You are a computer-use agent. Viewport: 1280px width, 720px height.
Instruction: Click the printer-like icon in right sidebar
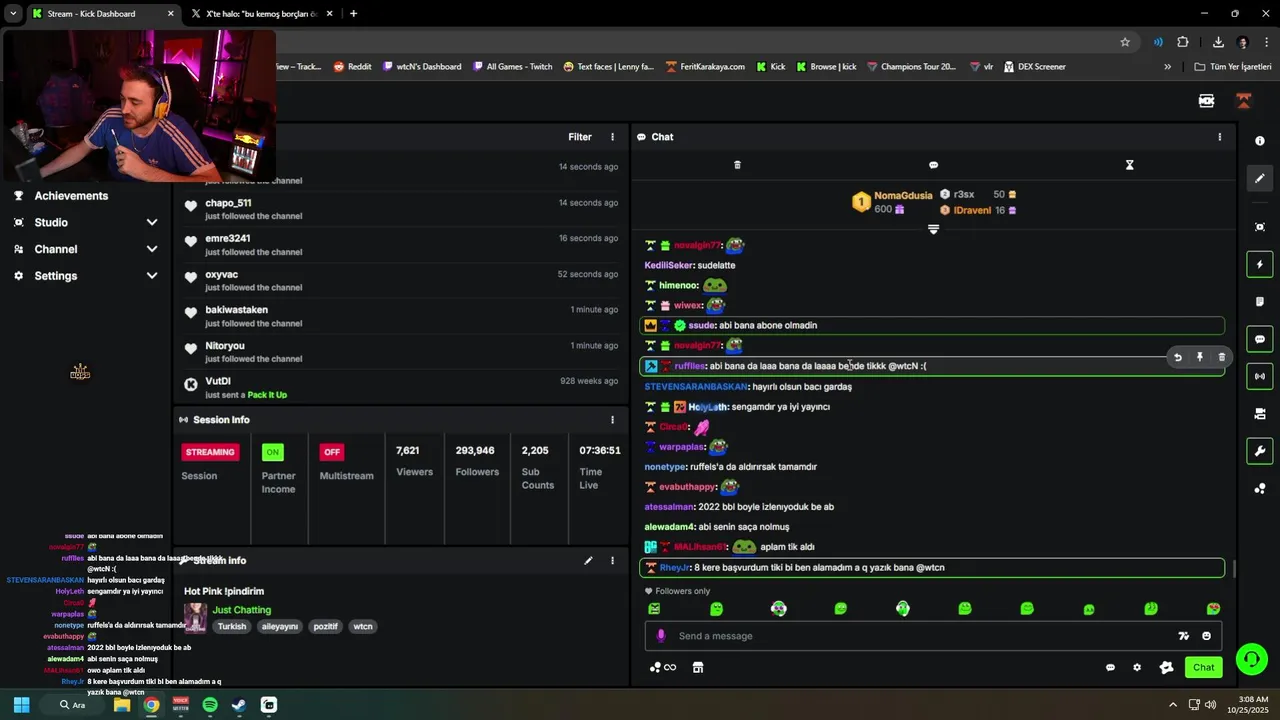(x=1260, y=414)
